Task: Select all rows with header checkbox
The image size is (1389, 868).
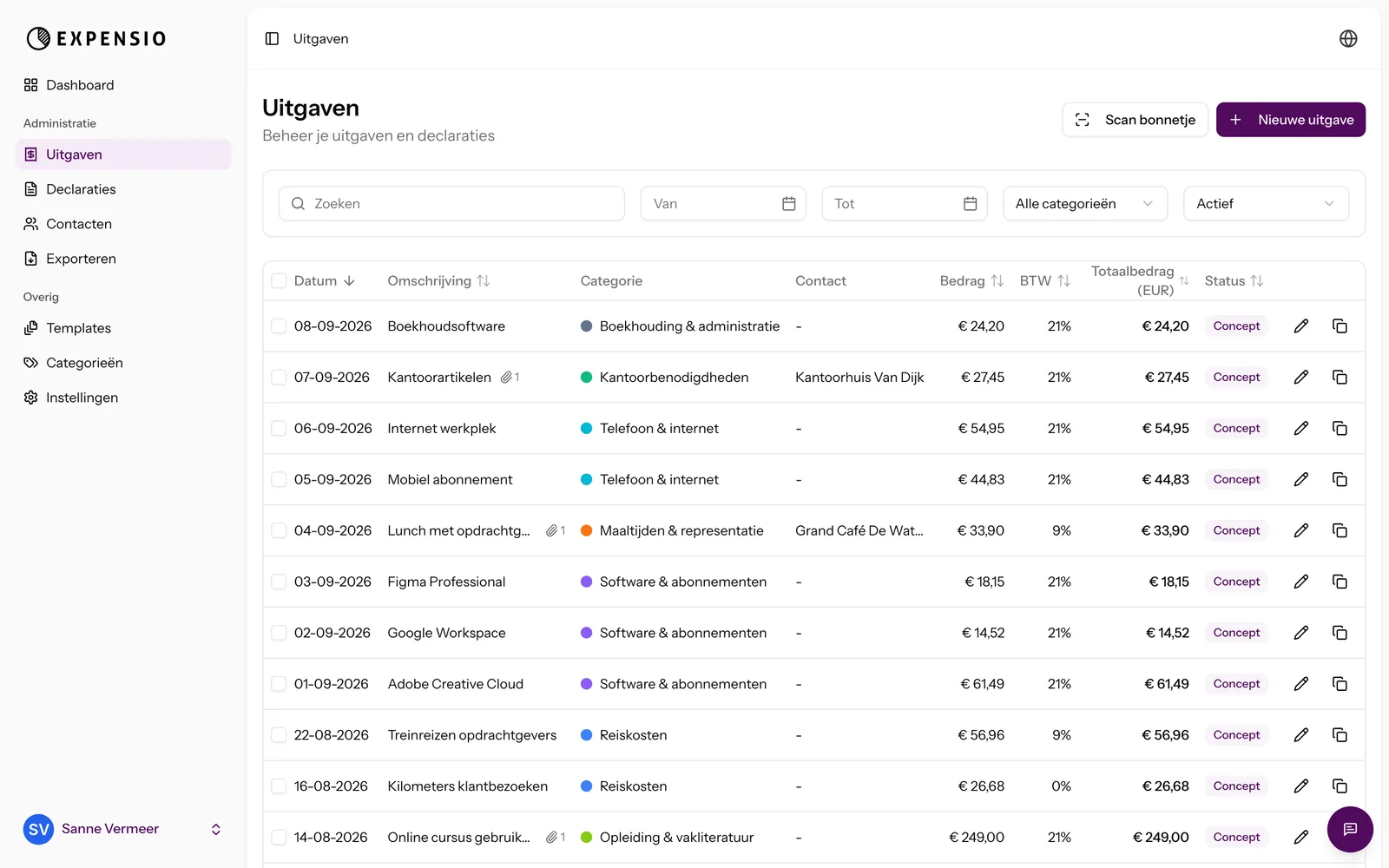Action: tap(279, 281)
